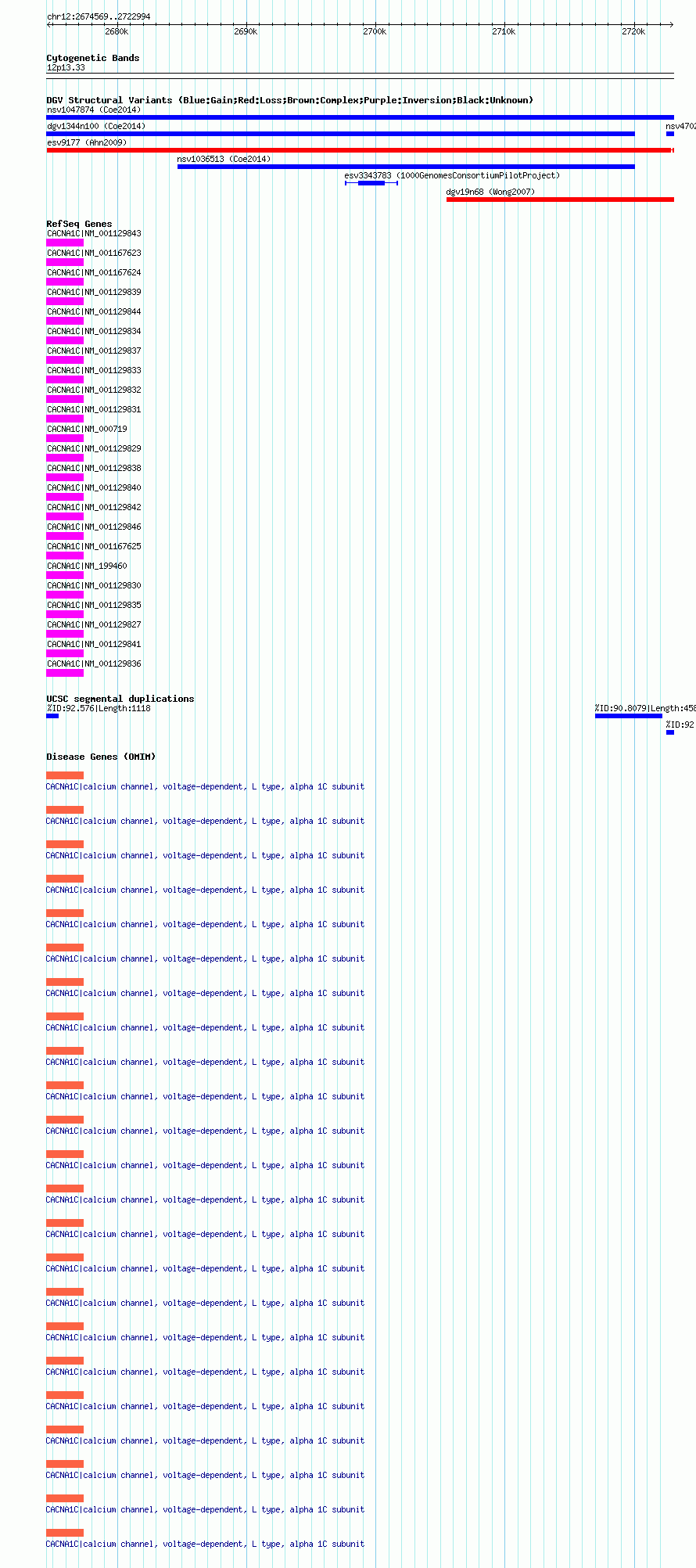The width and height of the screenshot is (696, 1568).
Task: Click the chr12:2674569..2722994 region label
Action: [x=99, y=16]
